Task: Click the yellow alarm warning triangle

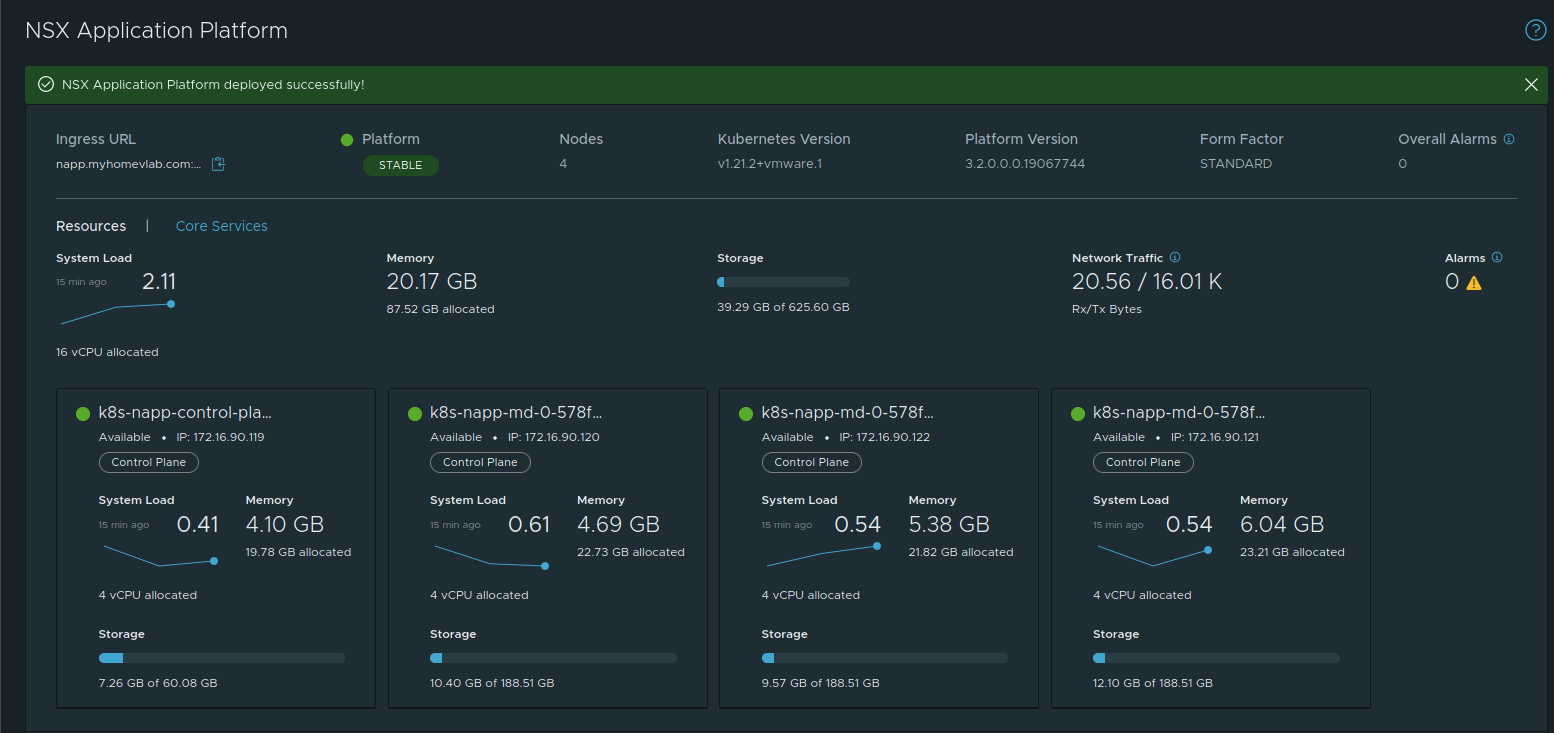Action: click(1474, 283)
